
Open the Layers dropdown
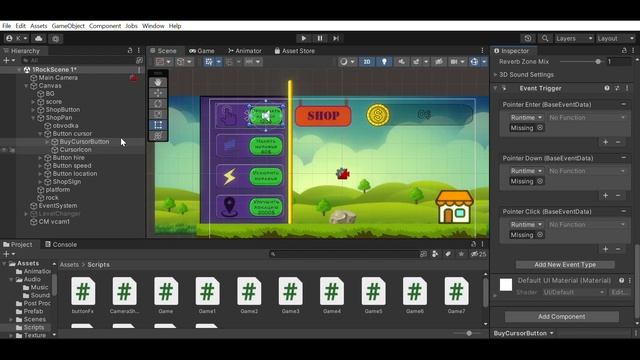pyautogui.click(x=574, y=38)
